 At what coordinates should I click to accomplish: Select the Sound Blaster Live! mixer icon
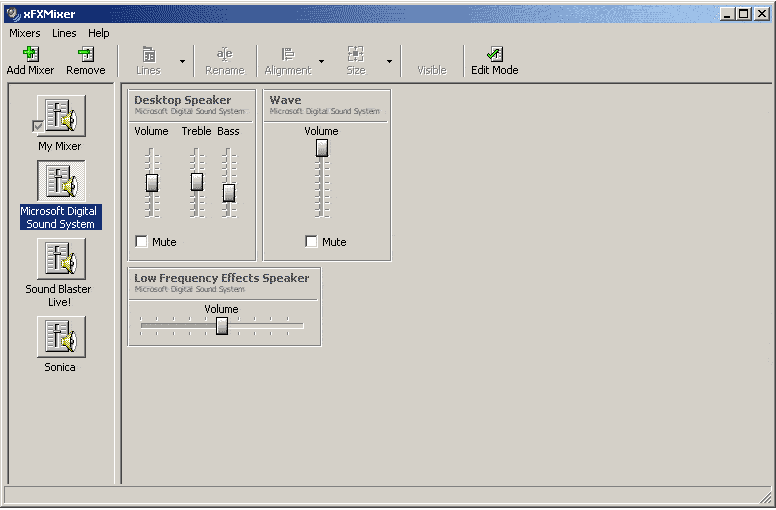(x=61, y=259)
